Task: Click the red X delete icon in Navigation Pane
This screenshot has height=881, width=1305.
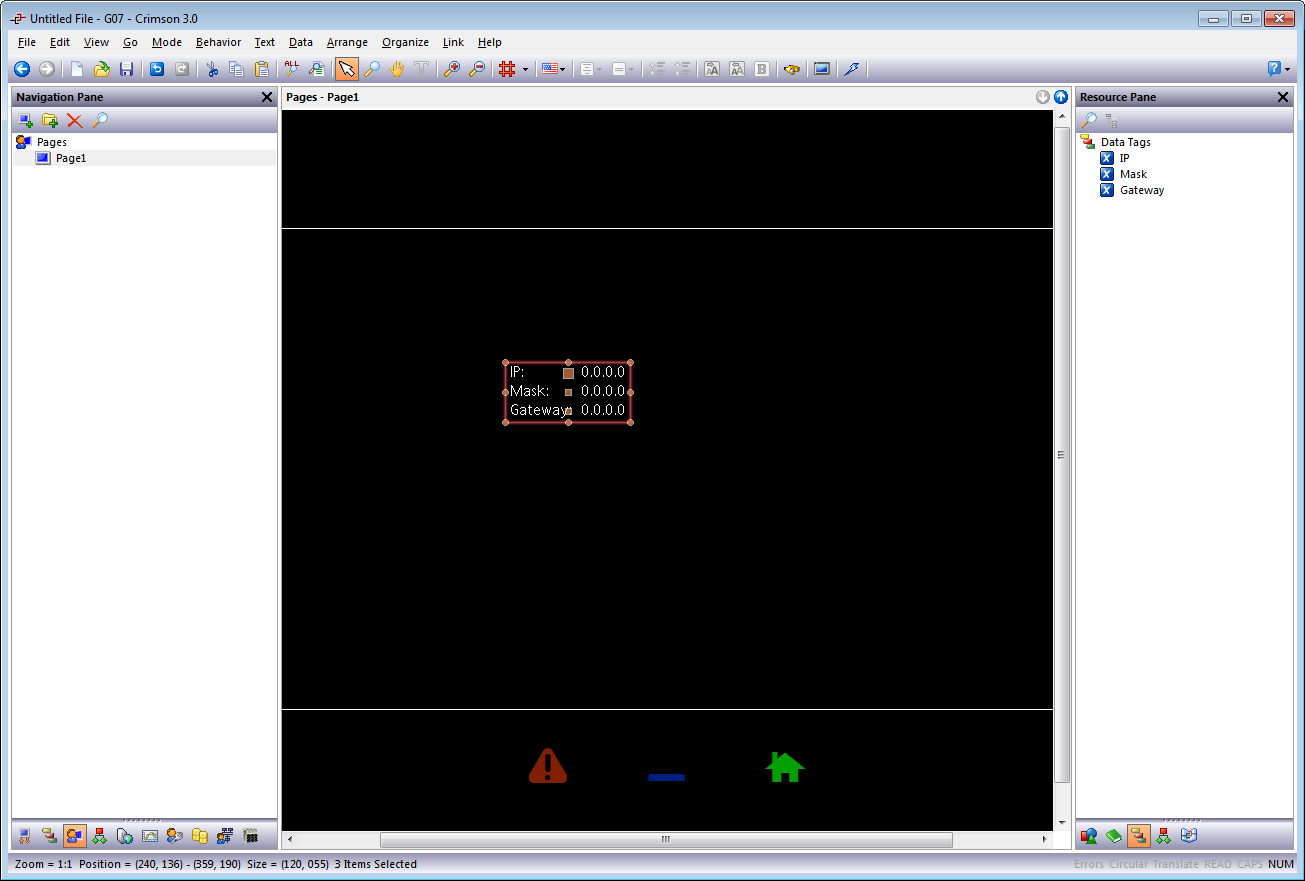Action: (75, 121)
